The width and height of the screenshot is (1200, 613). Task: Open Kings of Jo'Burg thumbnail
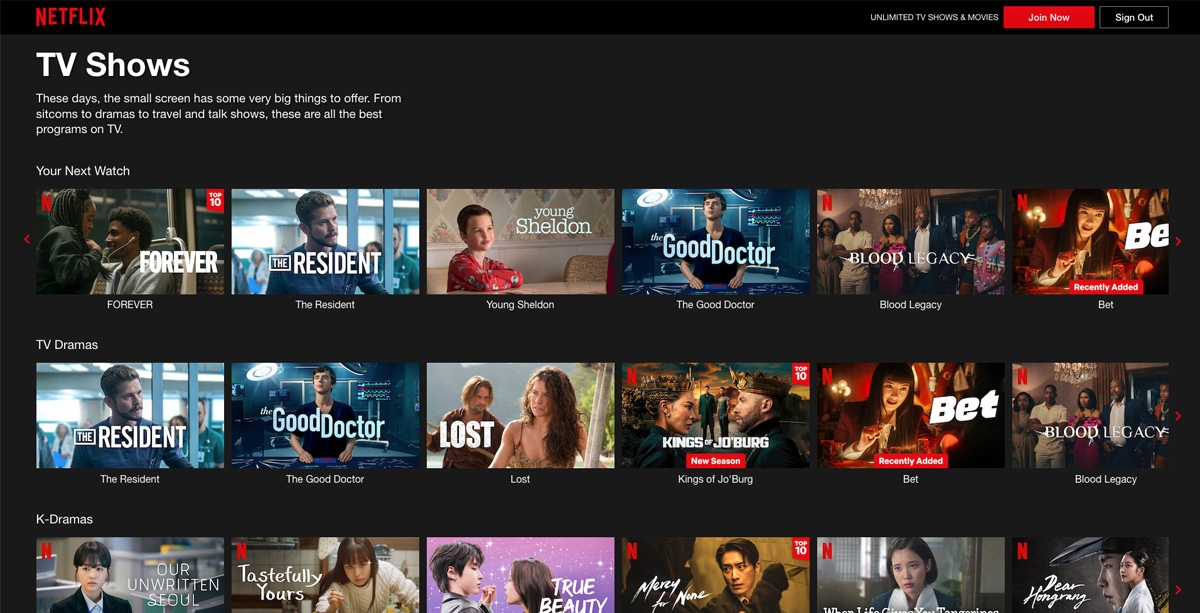click(x=715, y=416)
